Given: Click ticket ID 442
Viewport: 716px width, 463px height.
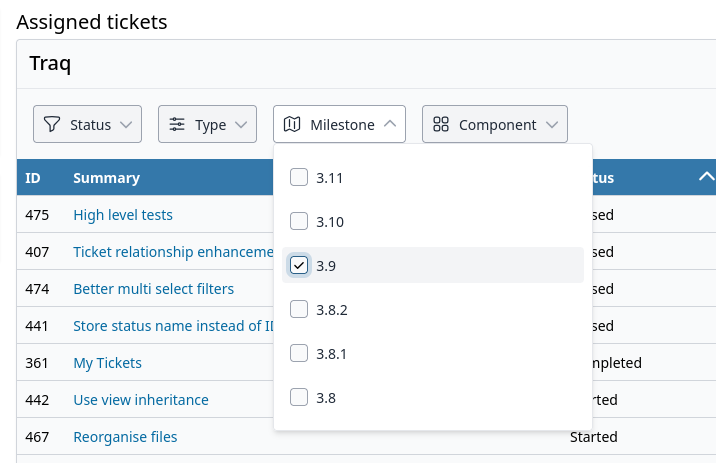Looking at the screenshot, I should tap(37, 400).
